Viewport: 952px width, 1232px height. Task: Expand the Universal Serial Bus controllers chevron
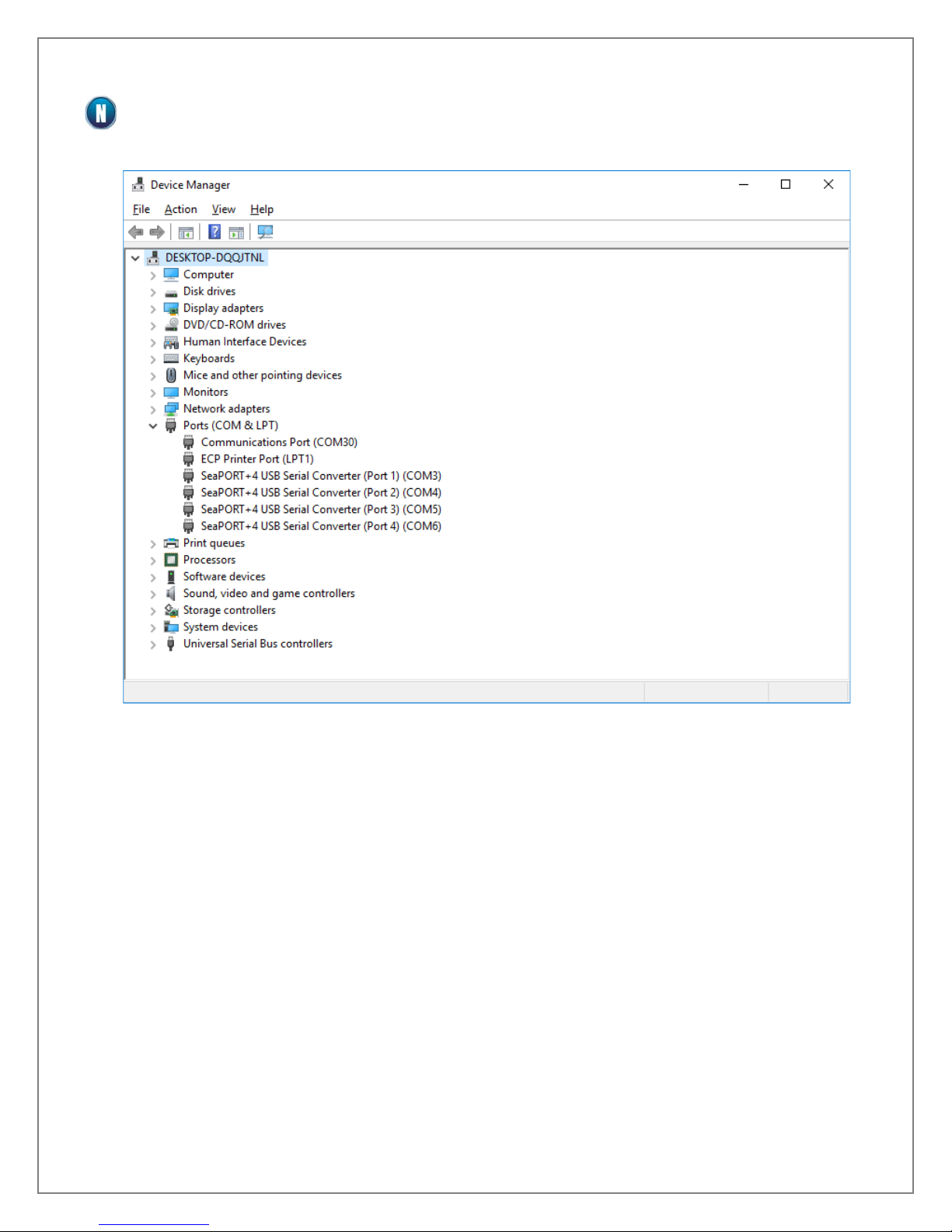(x=153, y=644)
